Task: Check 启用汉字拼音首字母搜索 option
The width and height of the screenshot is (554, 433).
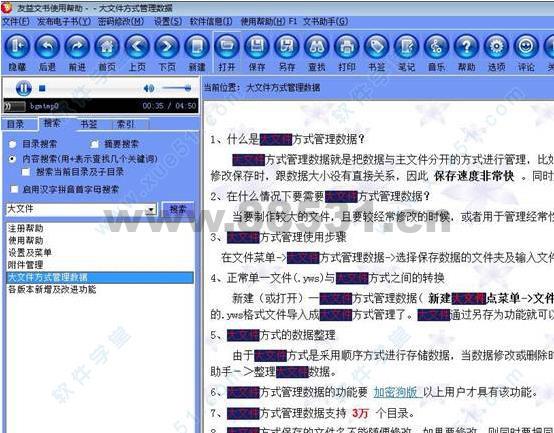Action: tap(14, 189)
